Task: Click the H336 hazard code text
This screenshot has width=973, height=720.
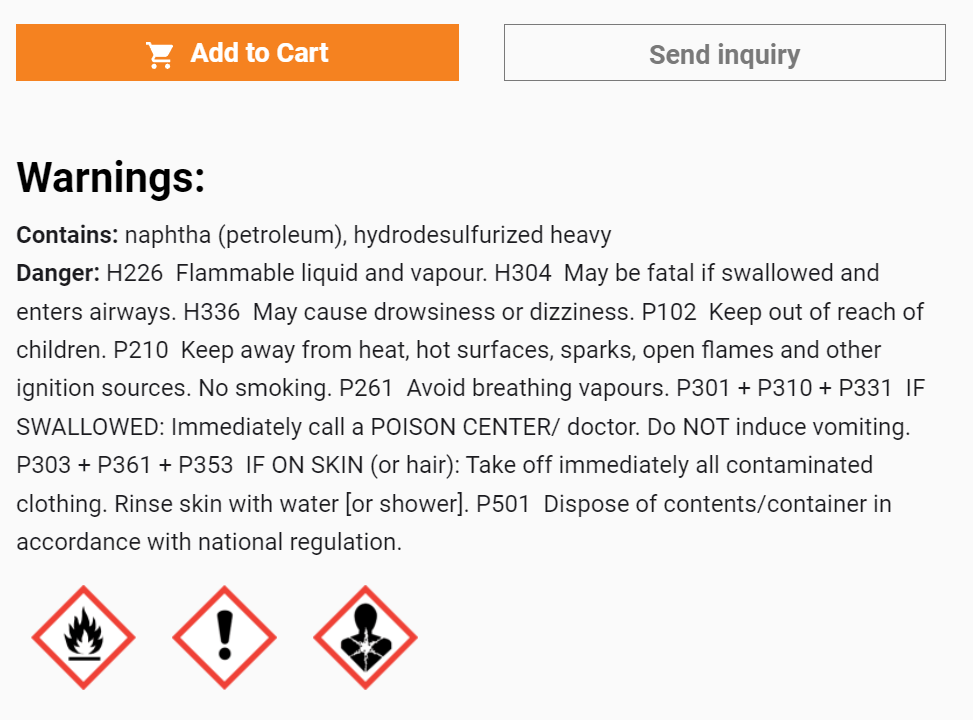Action: [x=212, y=312]
